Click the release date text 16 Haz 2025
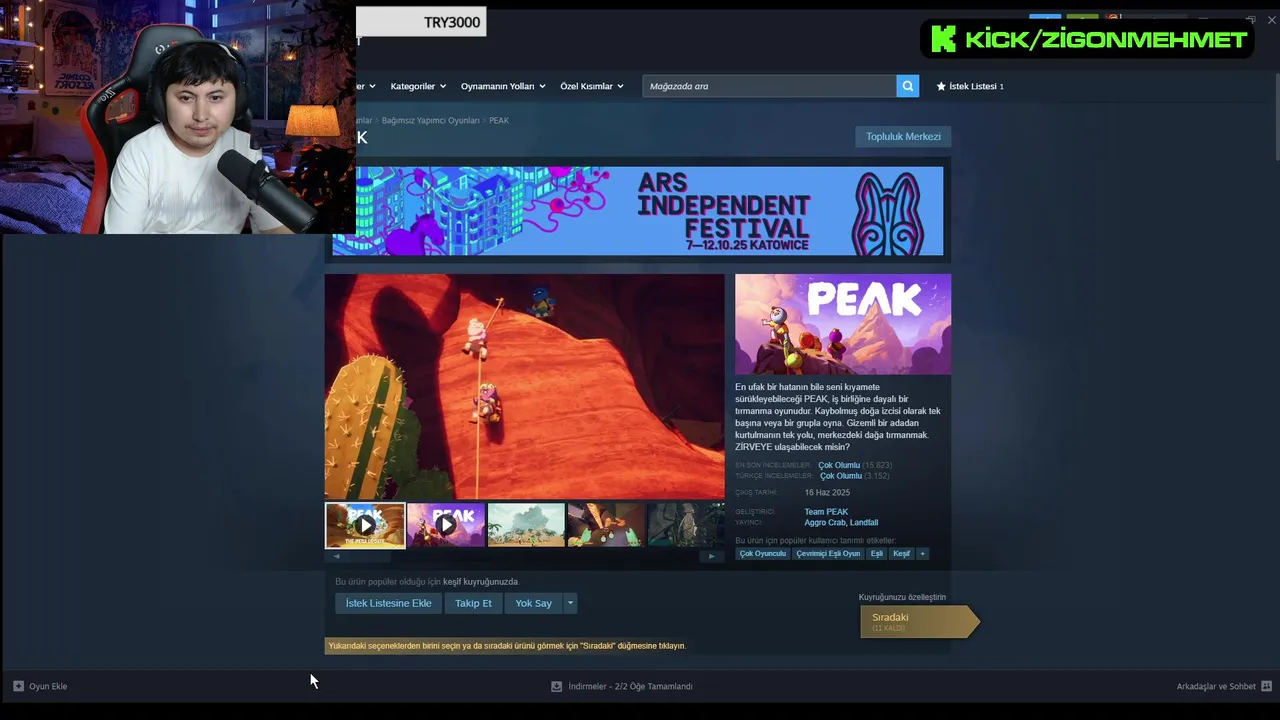Image resolution: width=1280 pixels, height=720 pixels. click(827, 492)
